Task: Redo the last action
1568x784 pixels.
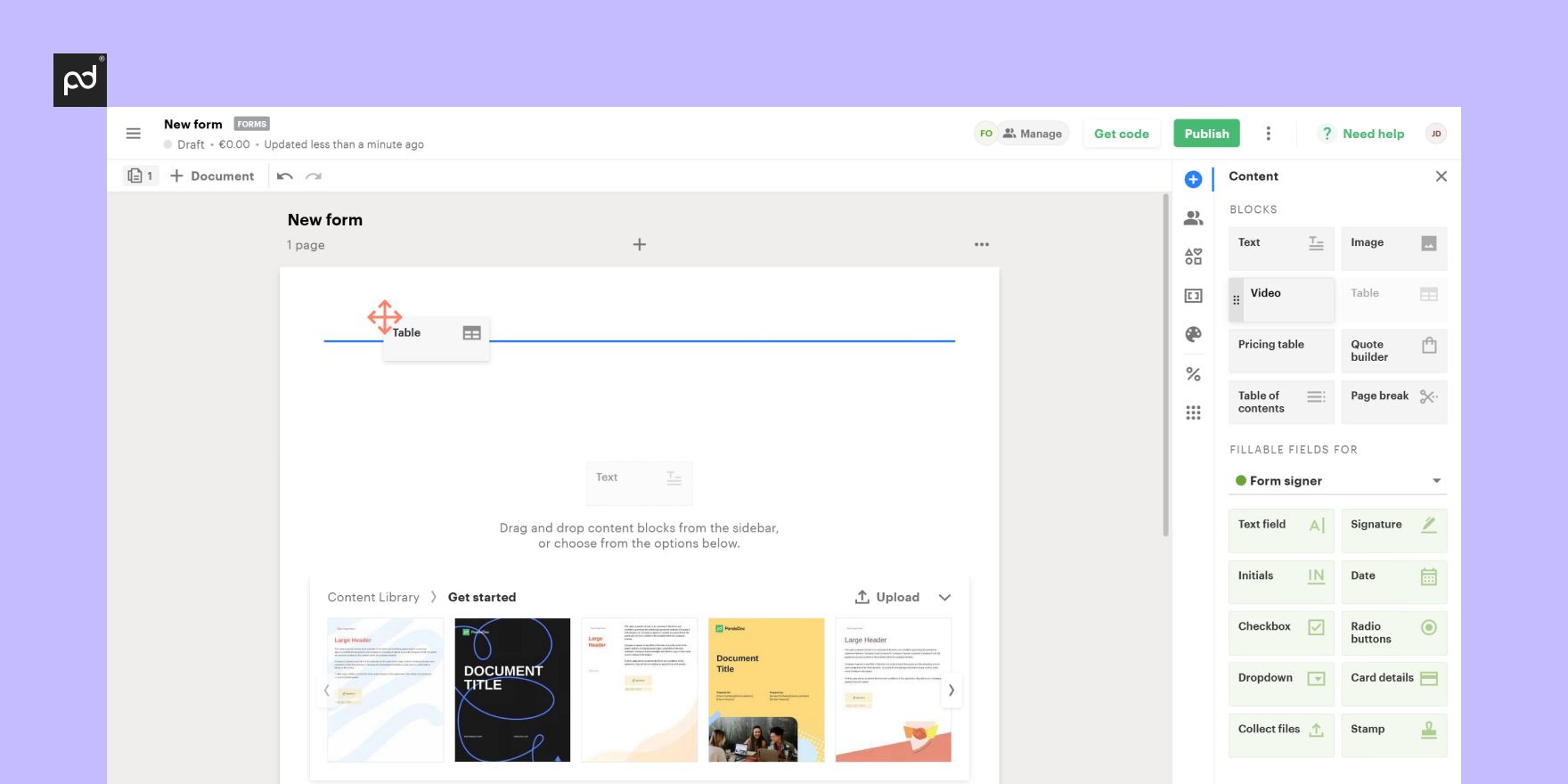Action: click(314, 176)
